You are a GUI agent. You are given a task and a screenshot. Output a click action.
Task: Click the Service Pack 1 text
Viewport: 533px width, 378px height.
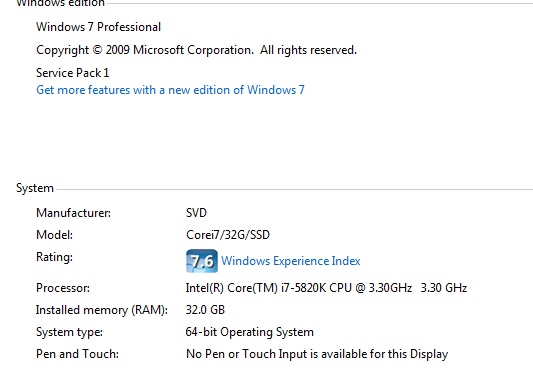point(73,73)
